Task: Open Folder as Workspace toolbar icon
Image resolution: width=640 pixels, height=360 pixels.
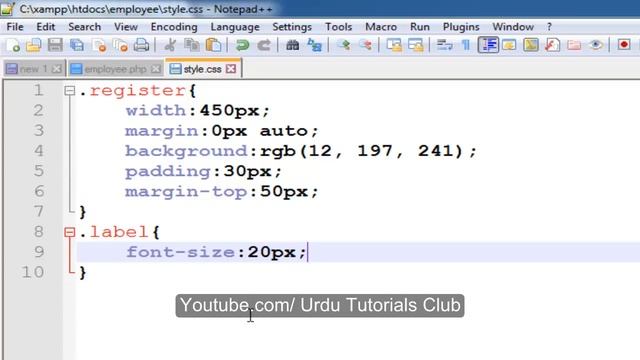Action: (x=574, y=45)
